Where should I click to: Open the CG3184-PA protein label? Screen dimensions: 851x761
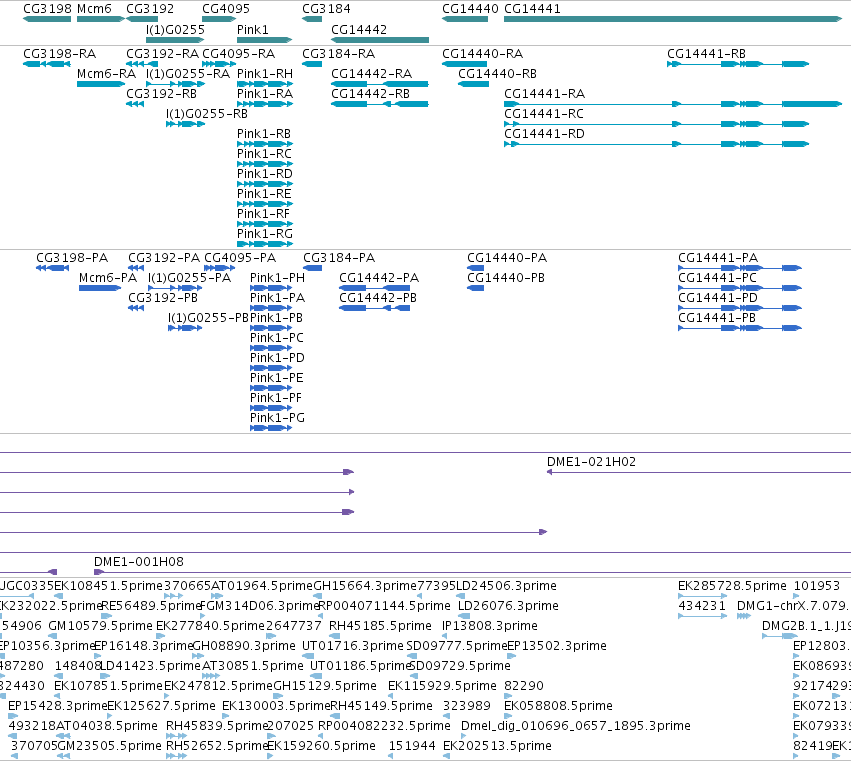[339, 257]
